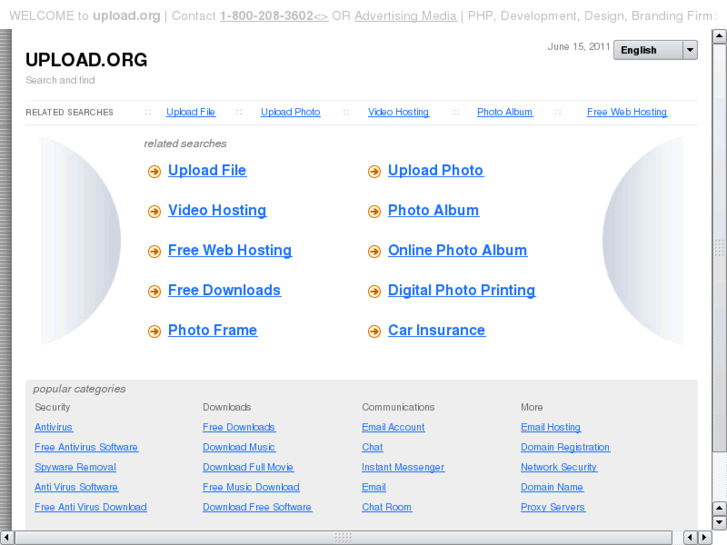Open the Photo Frame link
This screenshot has width=727, height=545.
tap(212, 330)
